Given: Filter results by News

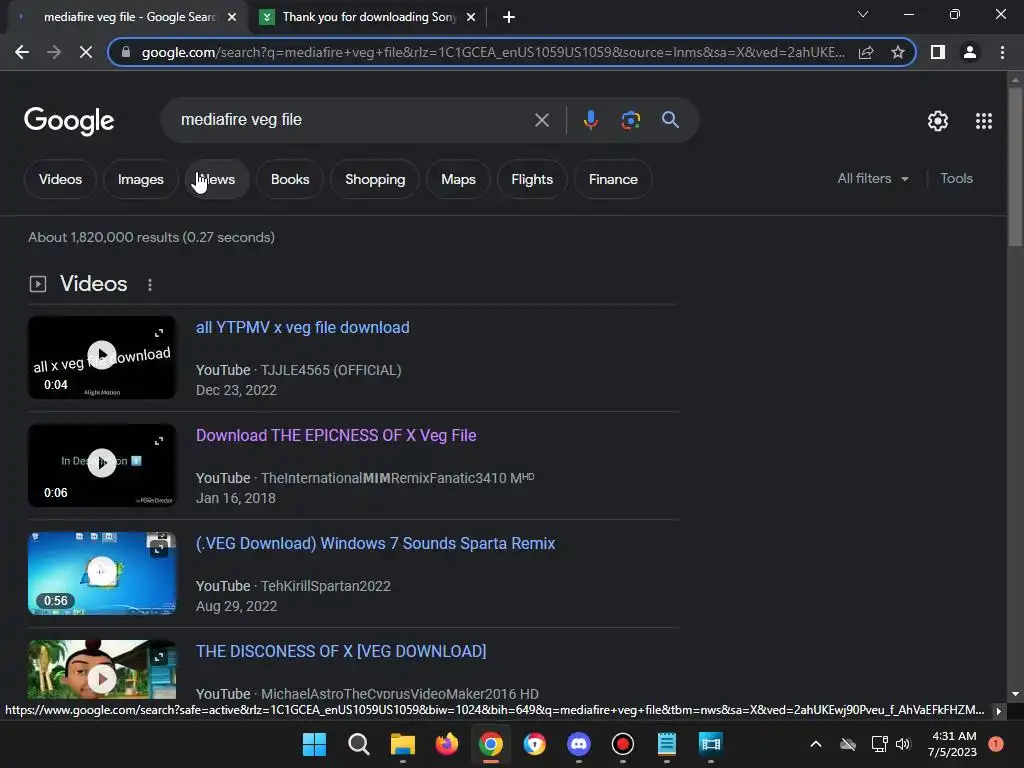Looking at the screenshot, I should 216,179.
